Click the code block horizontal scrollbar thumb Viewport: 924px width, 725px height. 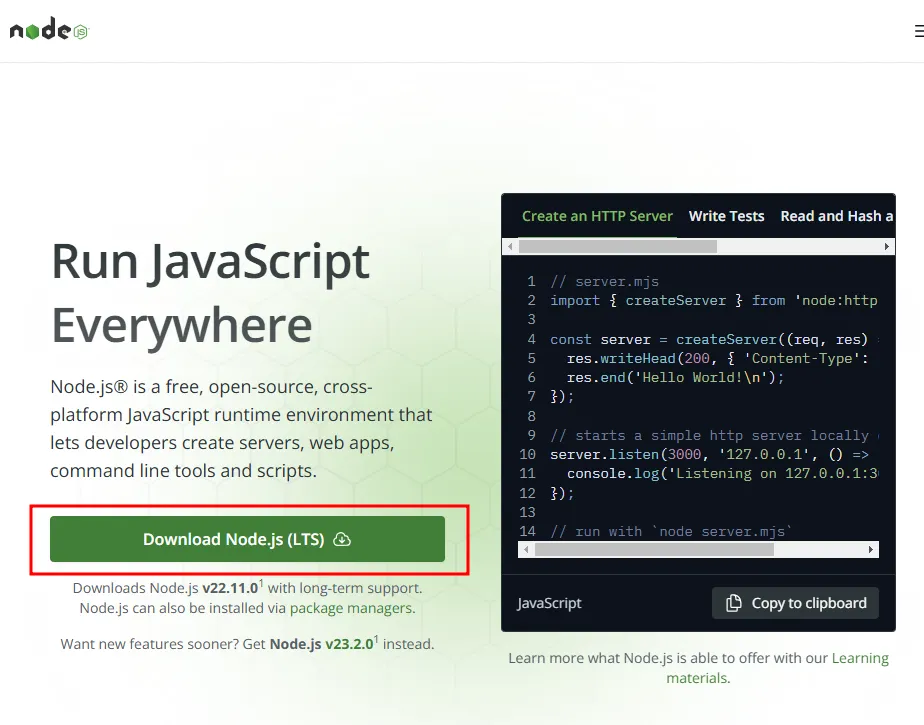tap(654, 549)
